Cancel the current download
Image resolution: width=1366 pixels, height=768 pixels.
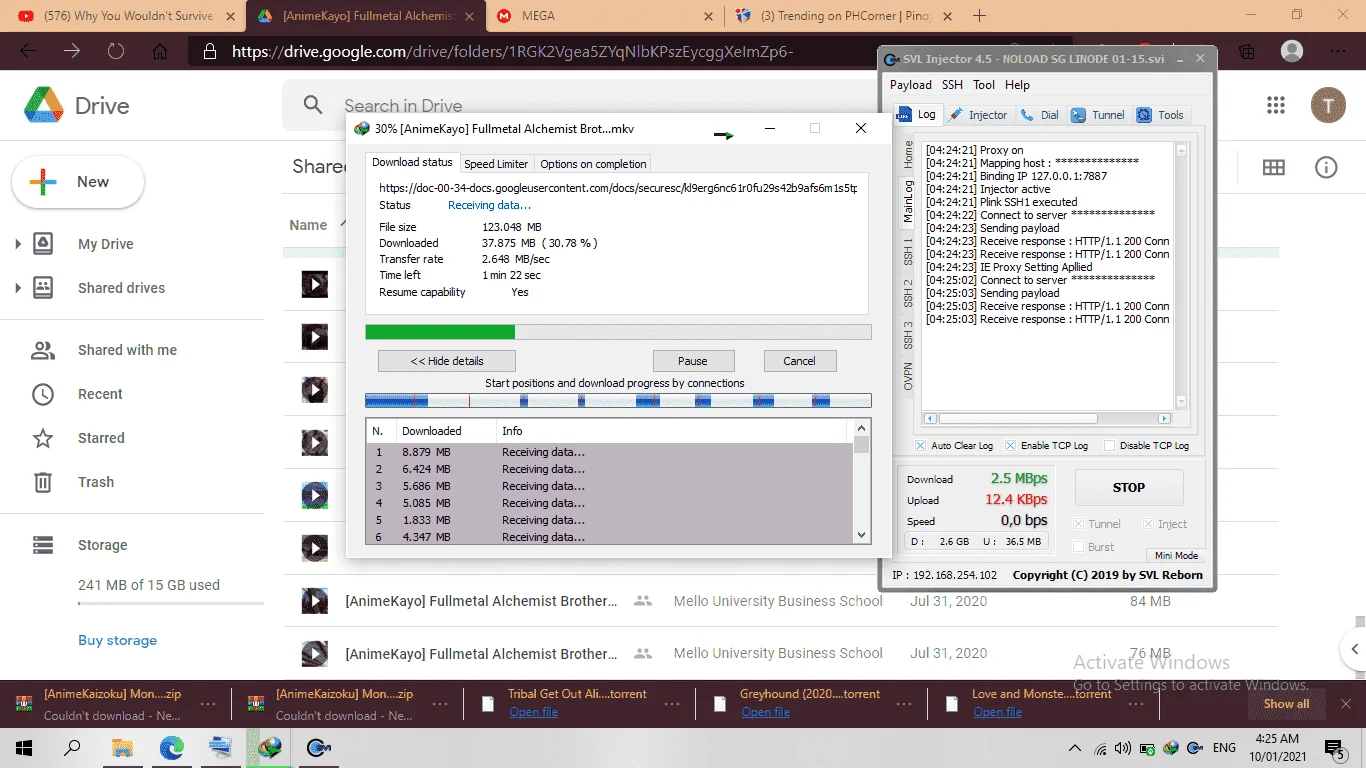tap(799, 361)
